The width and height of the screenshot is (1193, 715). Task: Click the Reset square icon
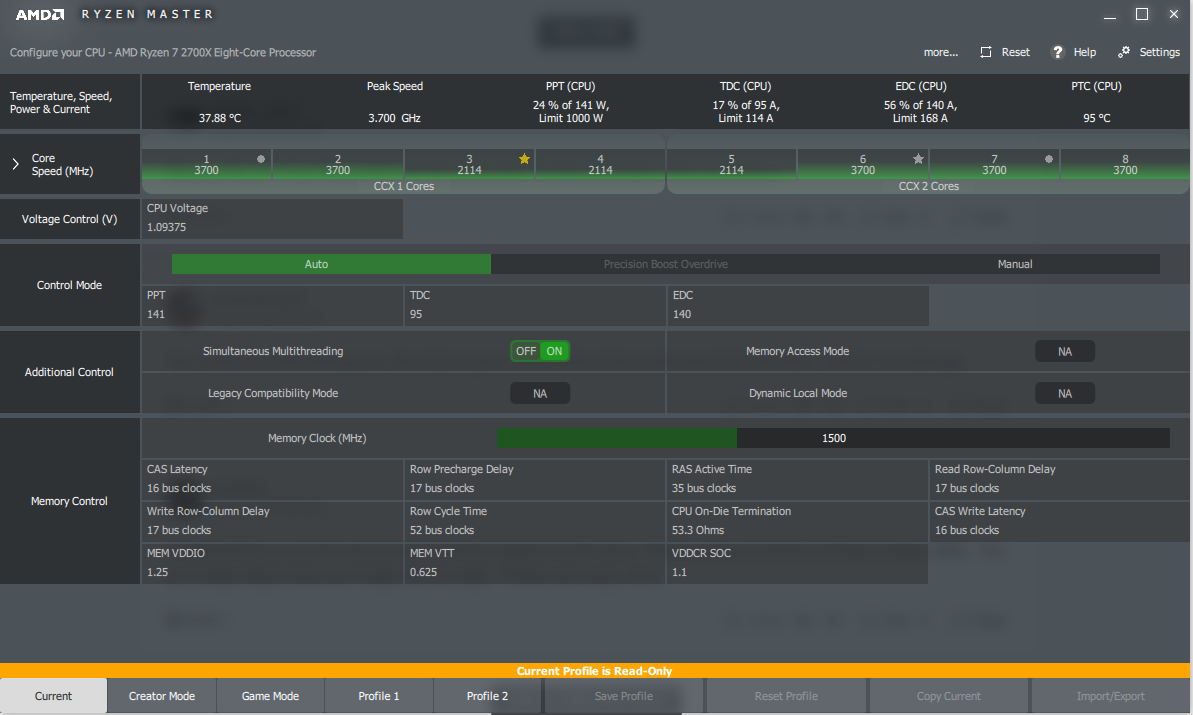(x=986, y=52)
